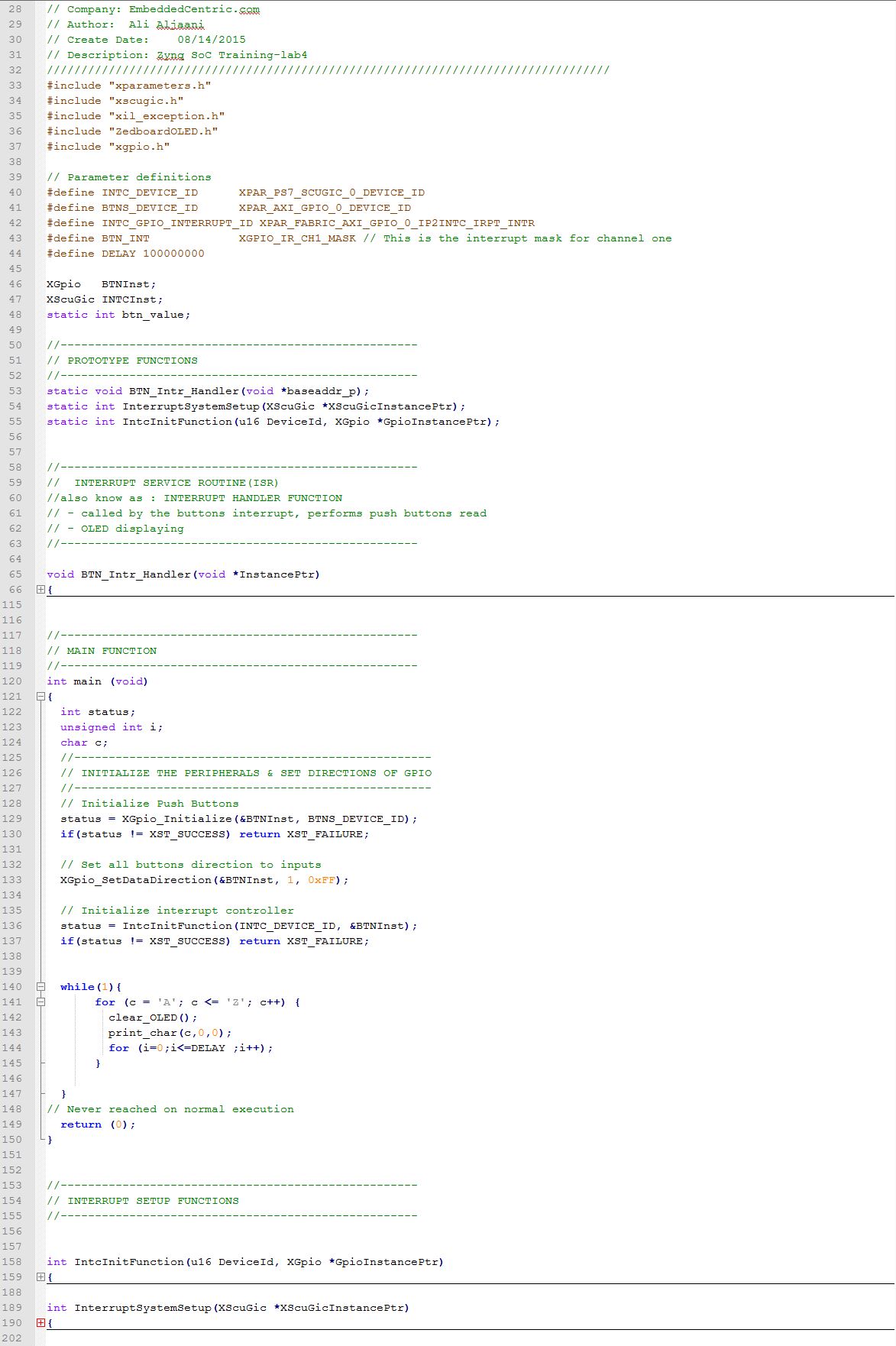896x1346 pixels.
Task: Expand the IntcInitFunction body at line 159
Action: point(40,1277)
